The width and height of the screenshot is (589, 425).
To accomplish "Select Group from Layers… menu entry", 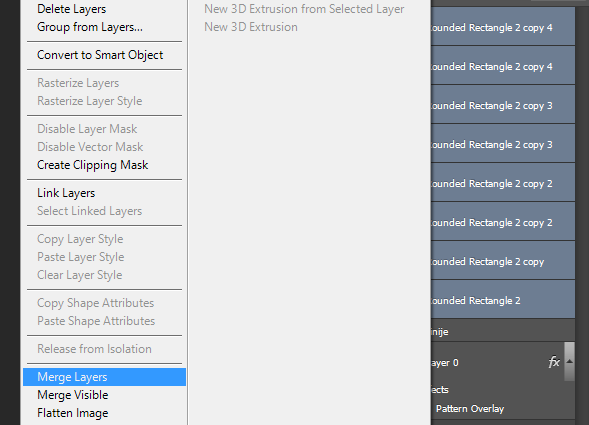I will point(104,27).
